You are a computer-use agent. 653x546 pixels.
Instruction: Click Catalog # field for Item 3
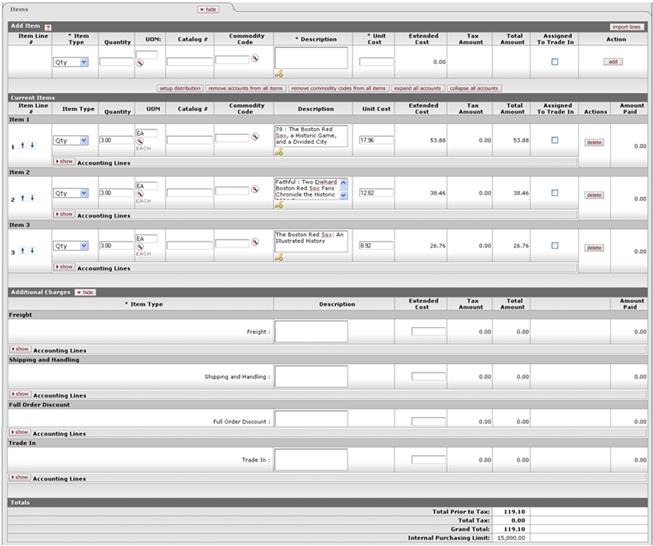coord(189,246)
